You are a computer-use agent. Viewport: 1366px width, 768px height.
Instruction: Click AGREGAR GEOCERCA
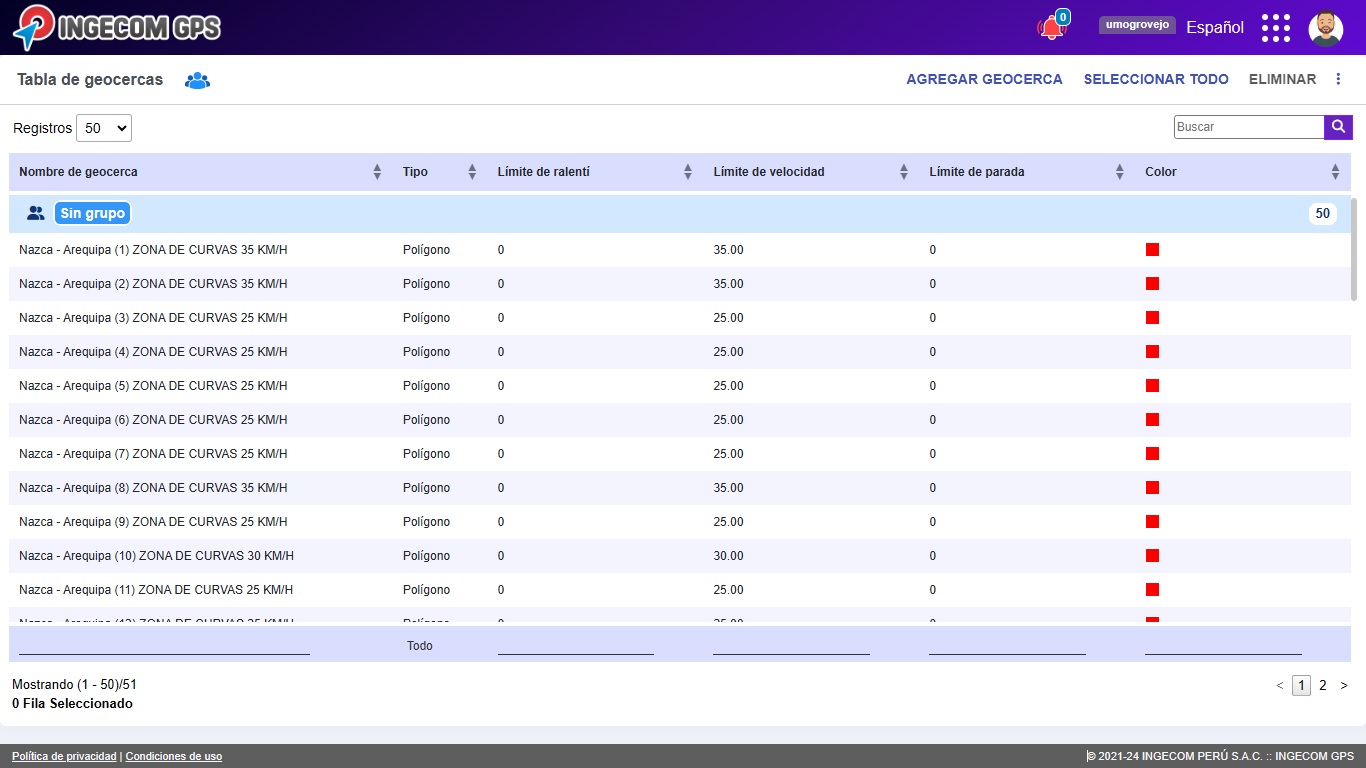[984, 79]
